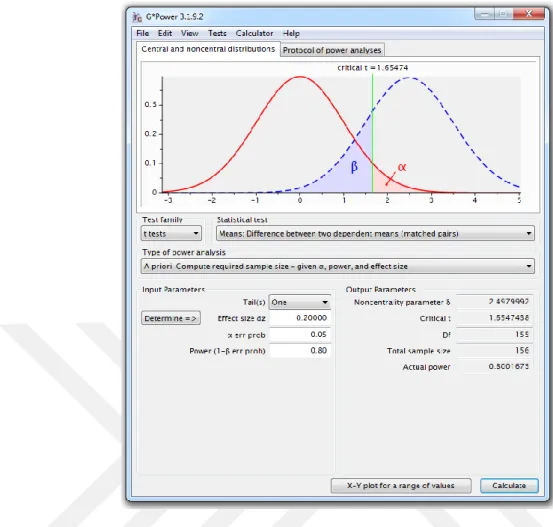Click the Noncentrality parameter δ output value
The height and width of the screenshot is (527, 553).
pyautogui.click(x=494, y=302)
